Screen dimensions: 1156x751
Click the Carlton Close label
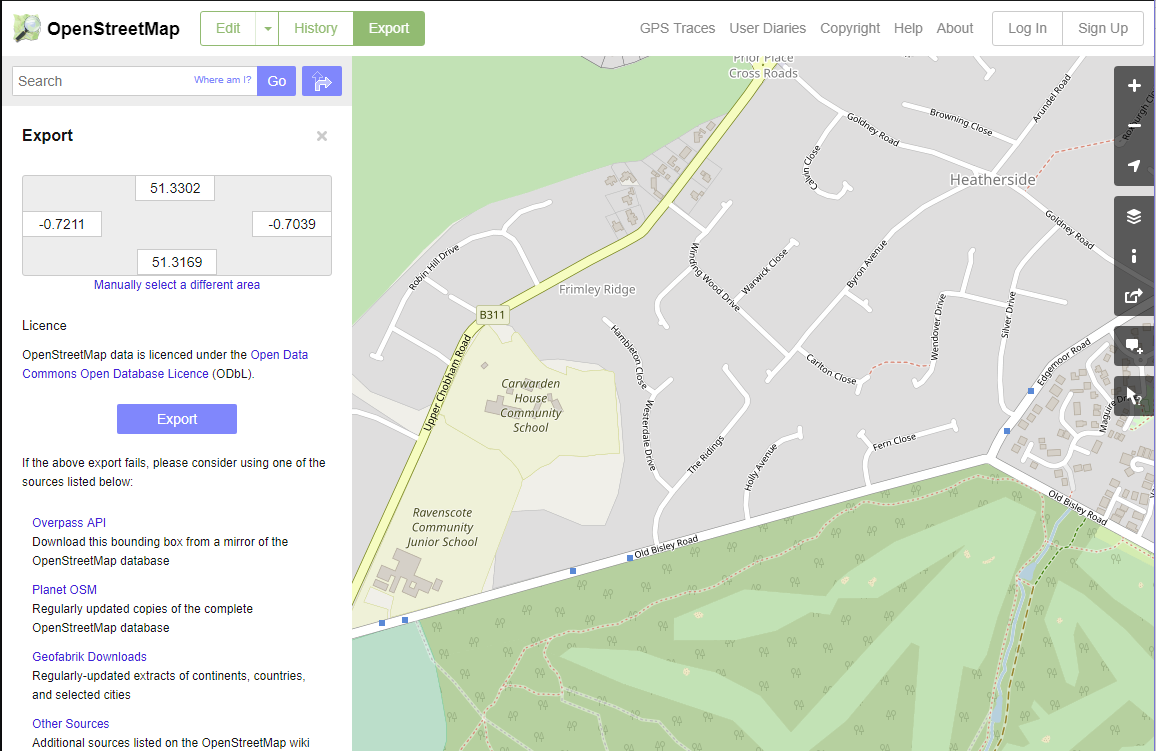tap(831, 369)
